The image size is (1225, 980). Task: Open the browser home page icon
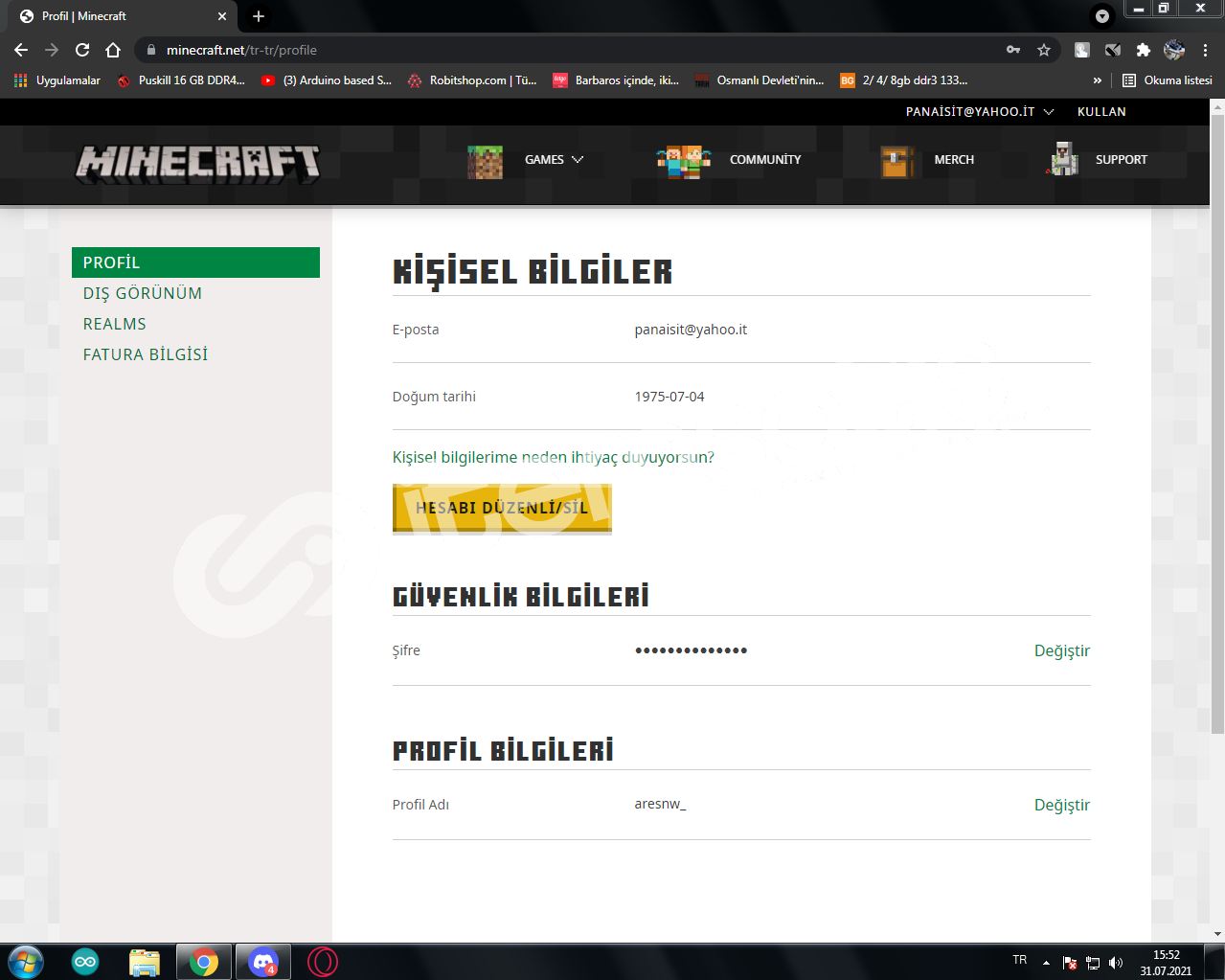click(113, 50)
